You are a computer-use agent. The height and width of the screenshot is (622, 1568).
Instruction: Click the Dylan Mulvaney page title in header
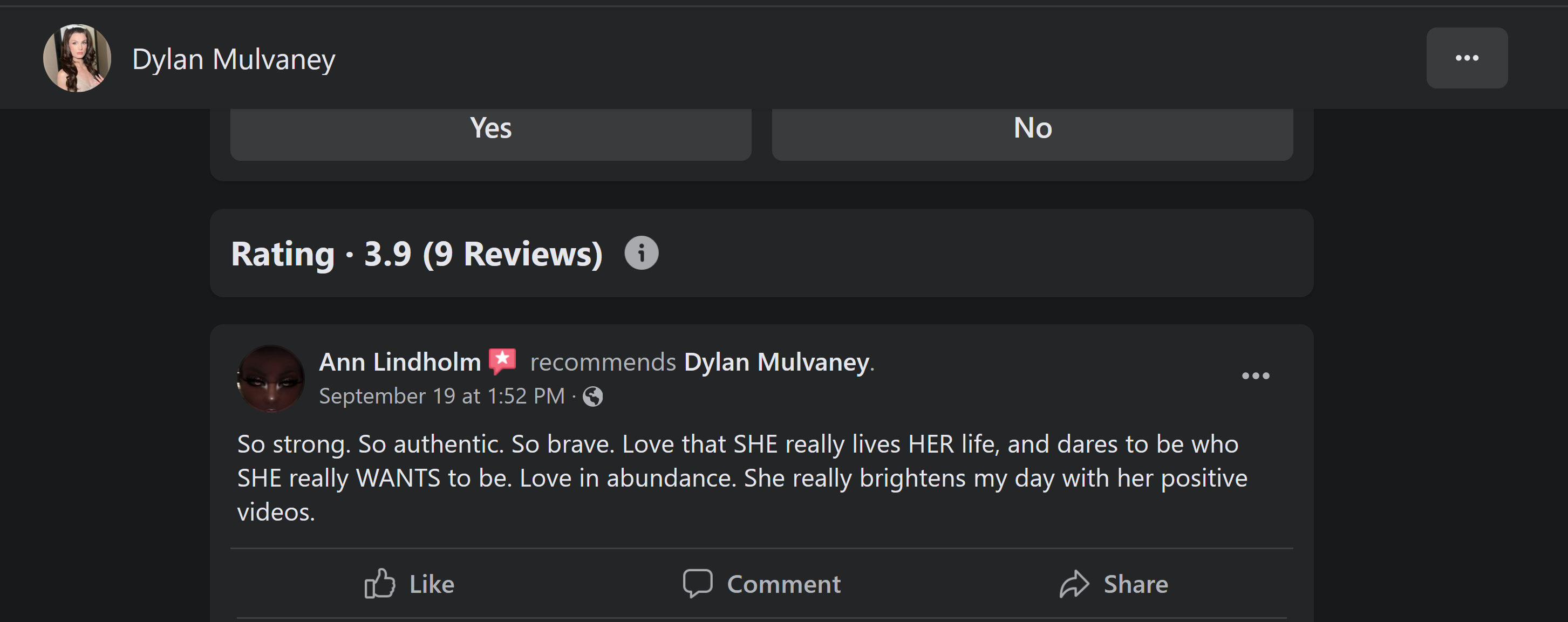point(234,59)
